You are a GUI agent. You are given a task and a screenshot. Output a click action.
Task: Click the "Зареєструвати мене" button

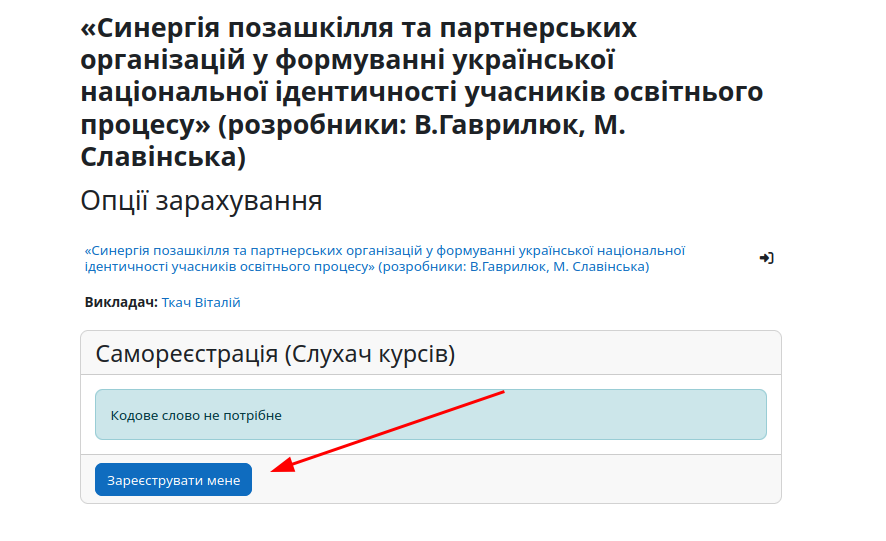[173, 479]
